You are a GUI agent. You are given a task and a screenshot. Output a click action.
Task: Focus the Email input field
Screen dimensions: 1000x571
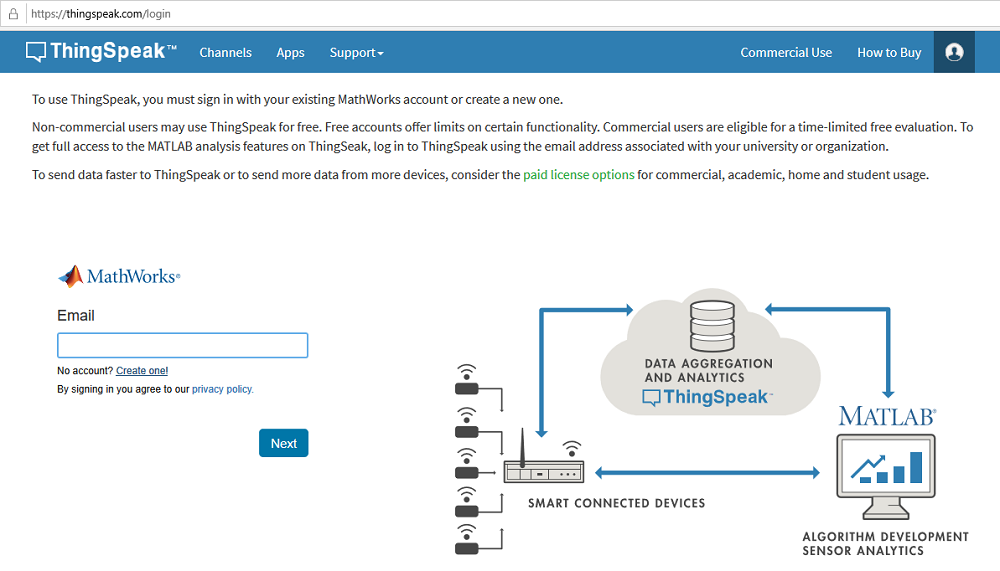click(x=182, y=345)
